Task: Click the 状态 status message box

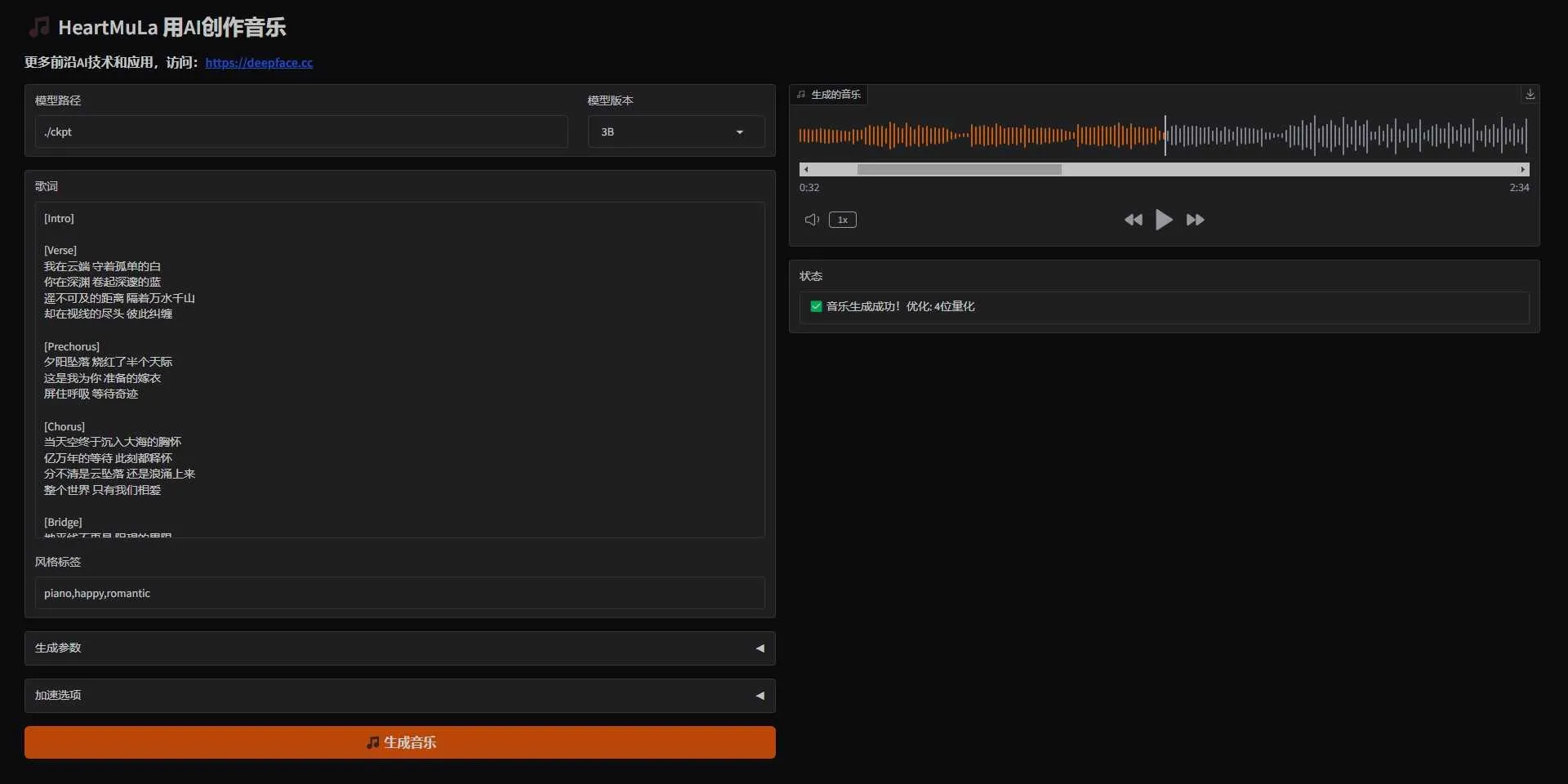Action: (1164, 307)
